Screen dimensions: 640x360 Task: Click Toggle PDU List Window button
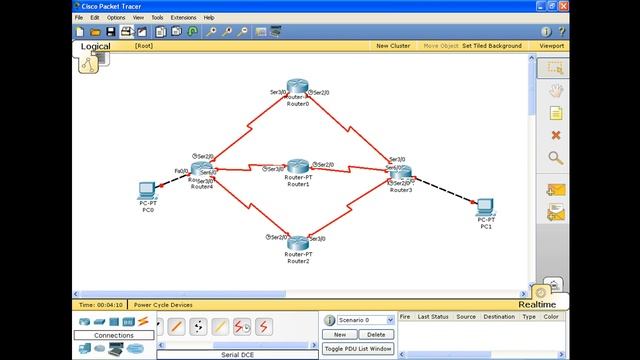tap(358, 349)
